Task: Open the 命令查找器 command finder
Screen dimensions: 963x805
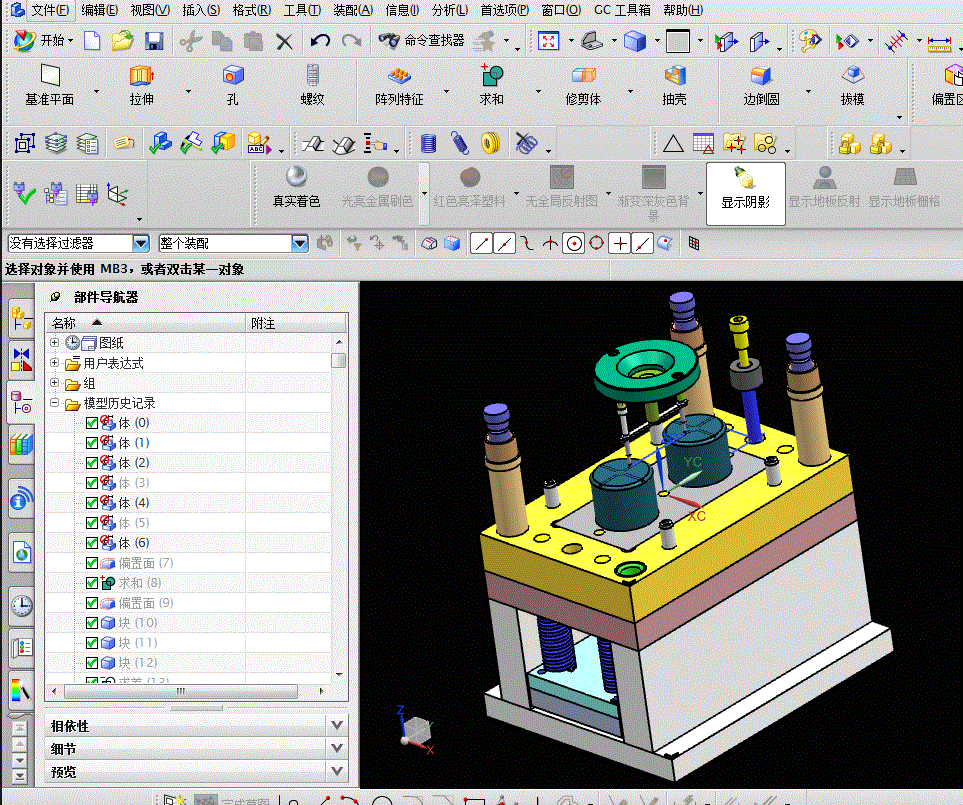Action: click(422, 41)
